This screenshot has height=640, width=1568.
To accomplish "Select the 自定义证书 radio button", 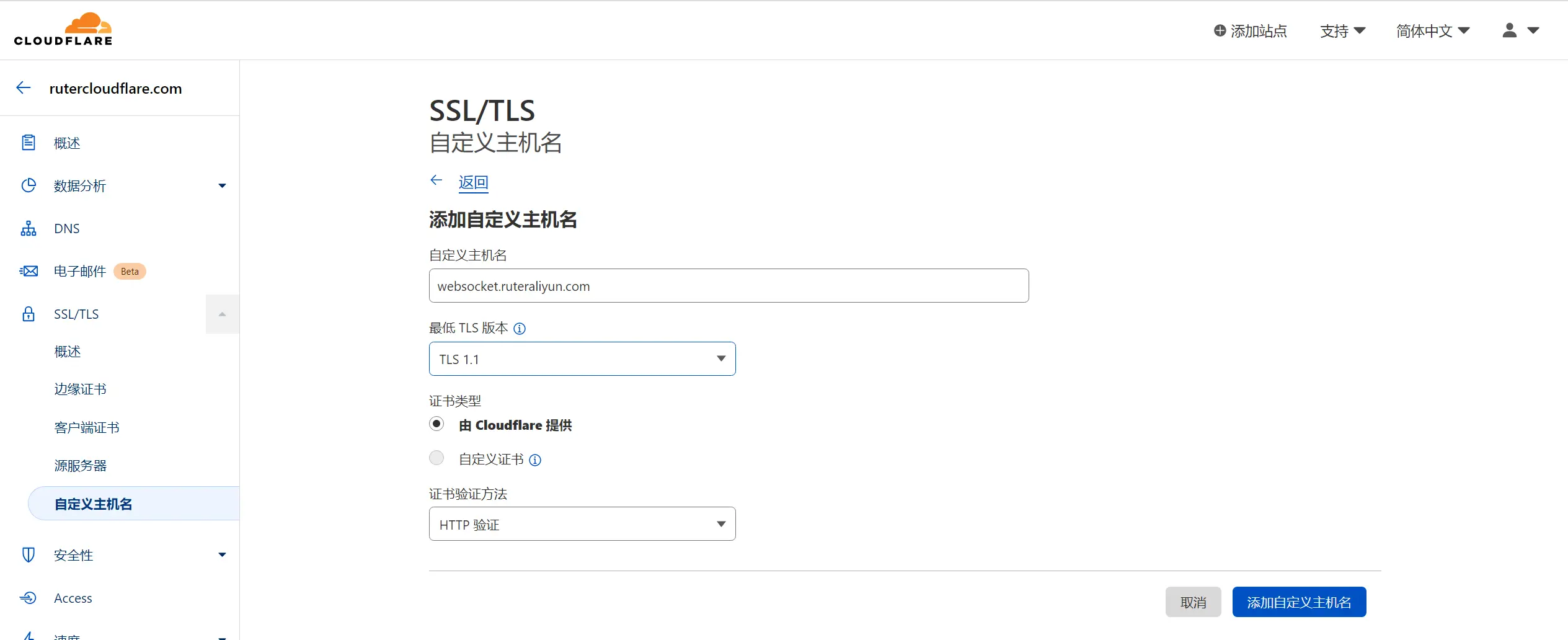I will pyautogui.click(x=436, y=458).
